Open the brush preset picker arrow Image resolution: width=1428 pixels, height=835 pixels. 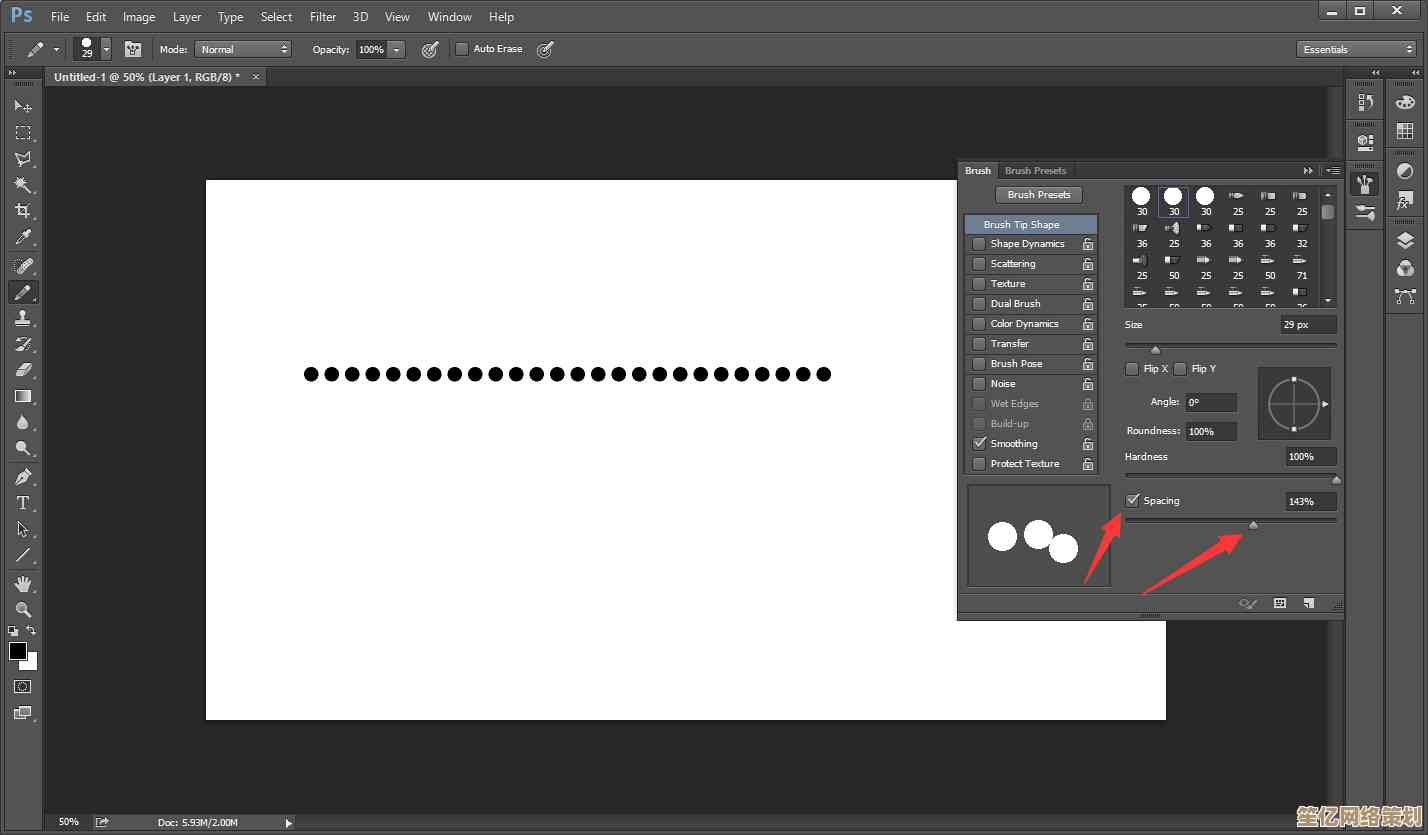[x=106, y=49]
